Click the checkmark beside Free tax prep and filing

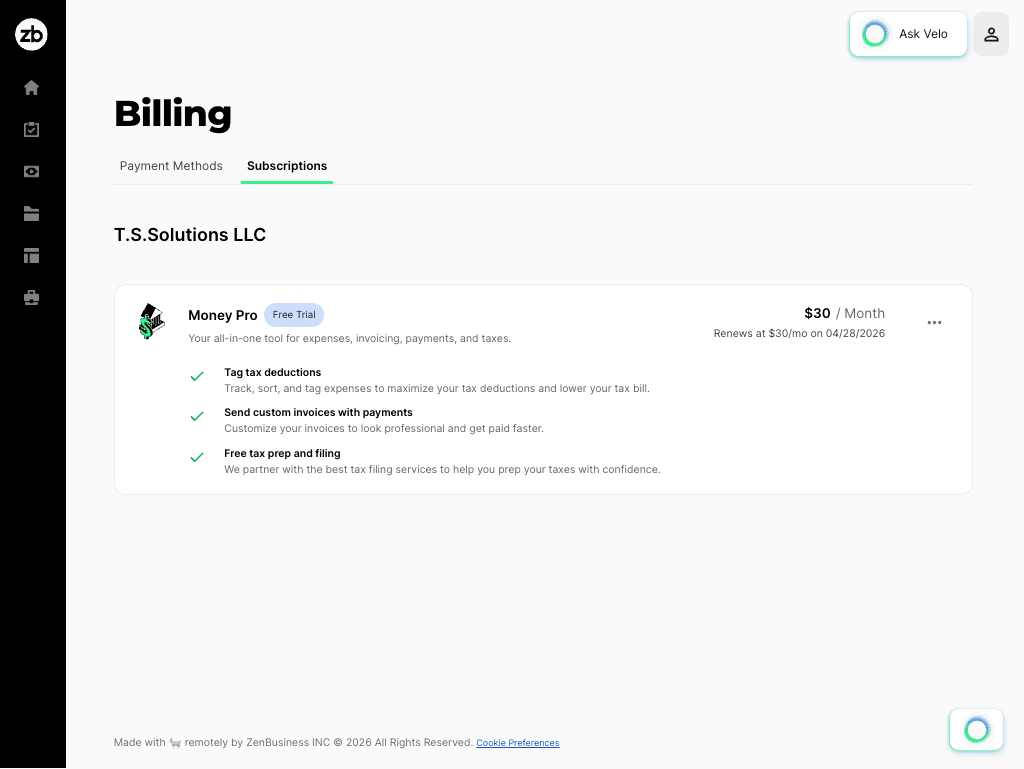[197, 457]
